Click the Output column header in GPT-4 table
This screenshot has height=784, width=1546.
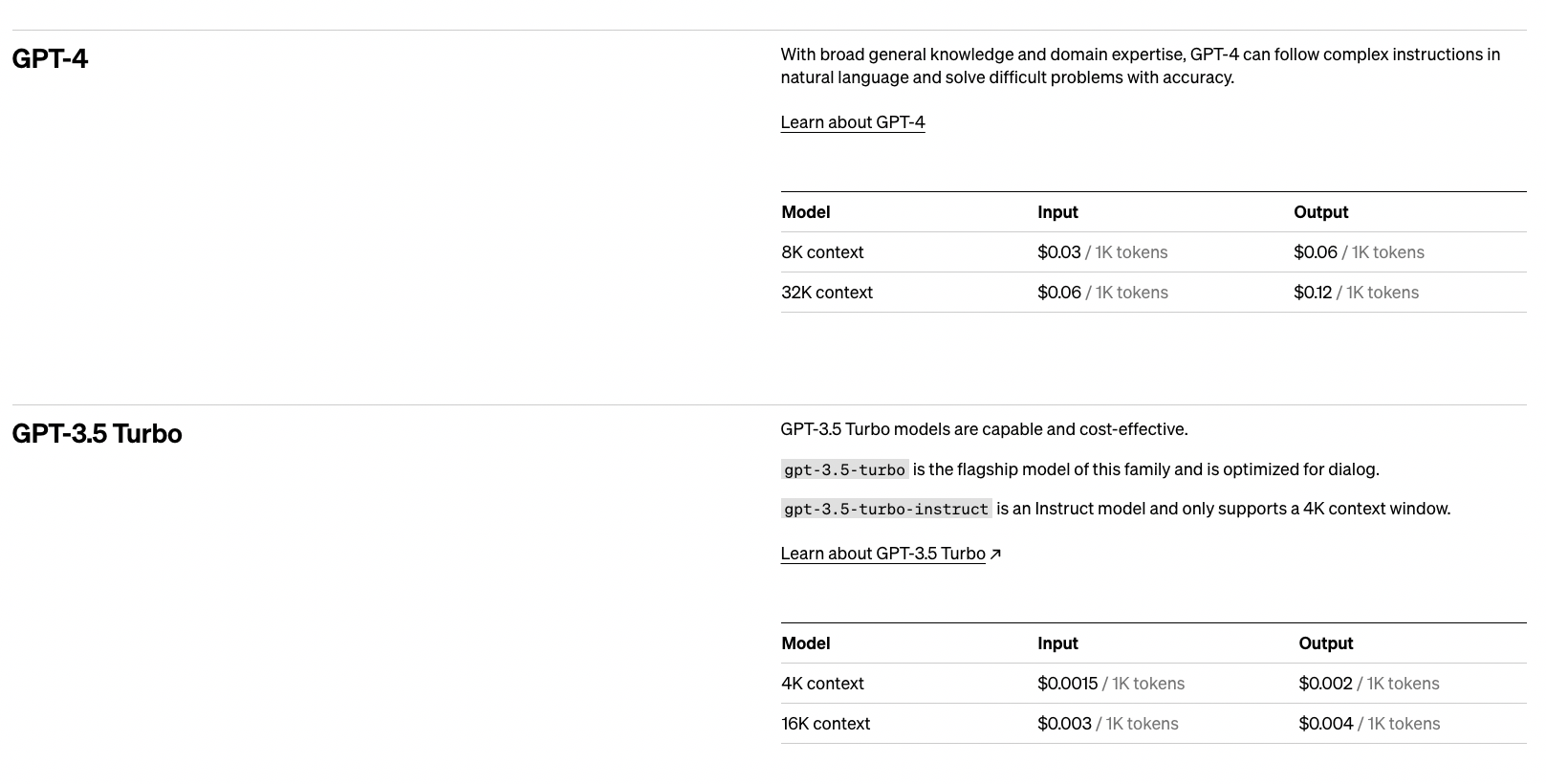tap(1320, 212)
